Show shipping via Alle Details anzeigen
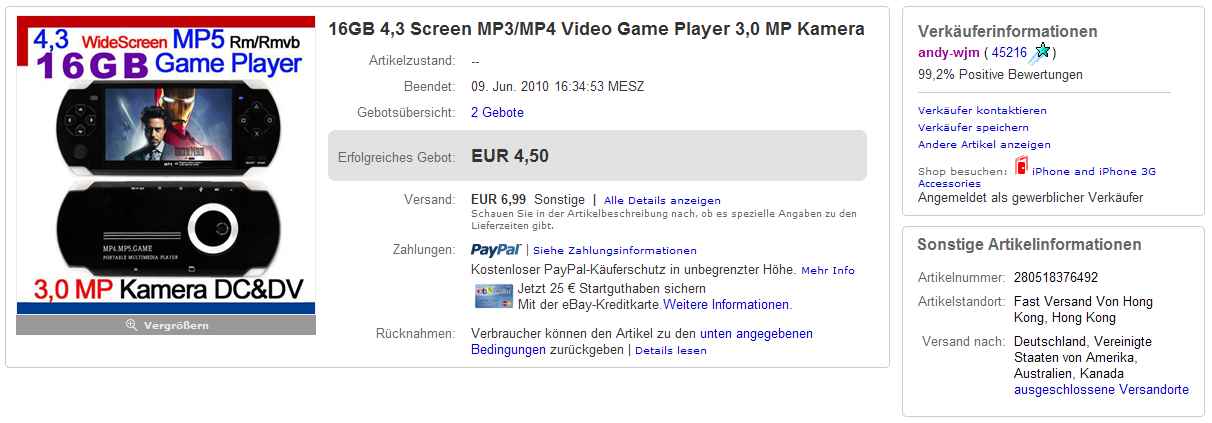 [662, 201]
